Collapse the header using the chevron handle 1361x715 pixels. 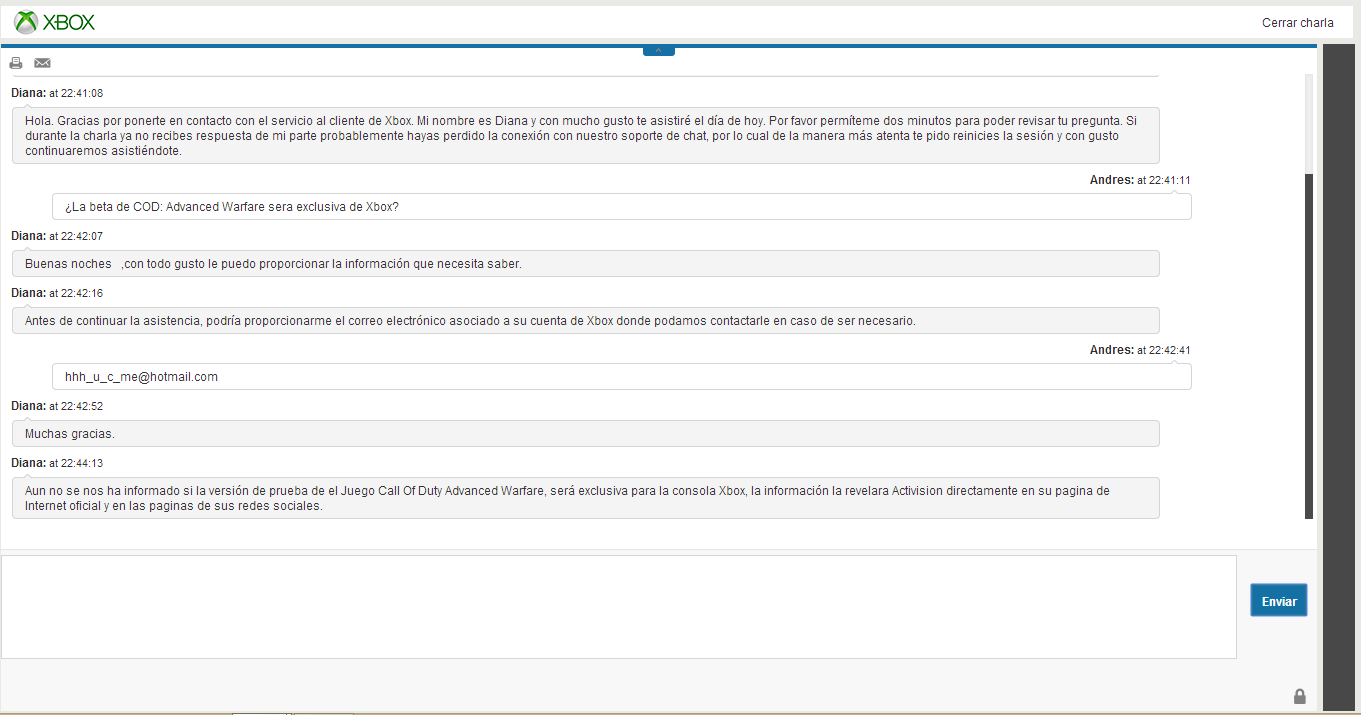(659, 50)
